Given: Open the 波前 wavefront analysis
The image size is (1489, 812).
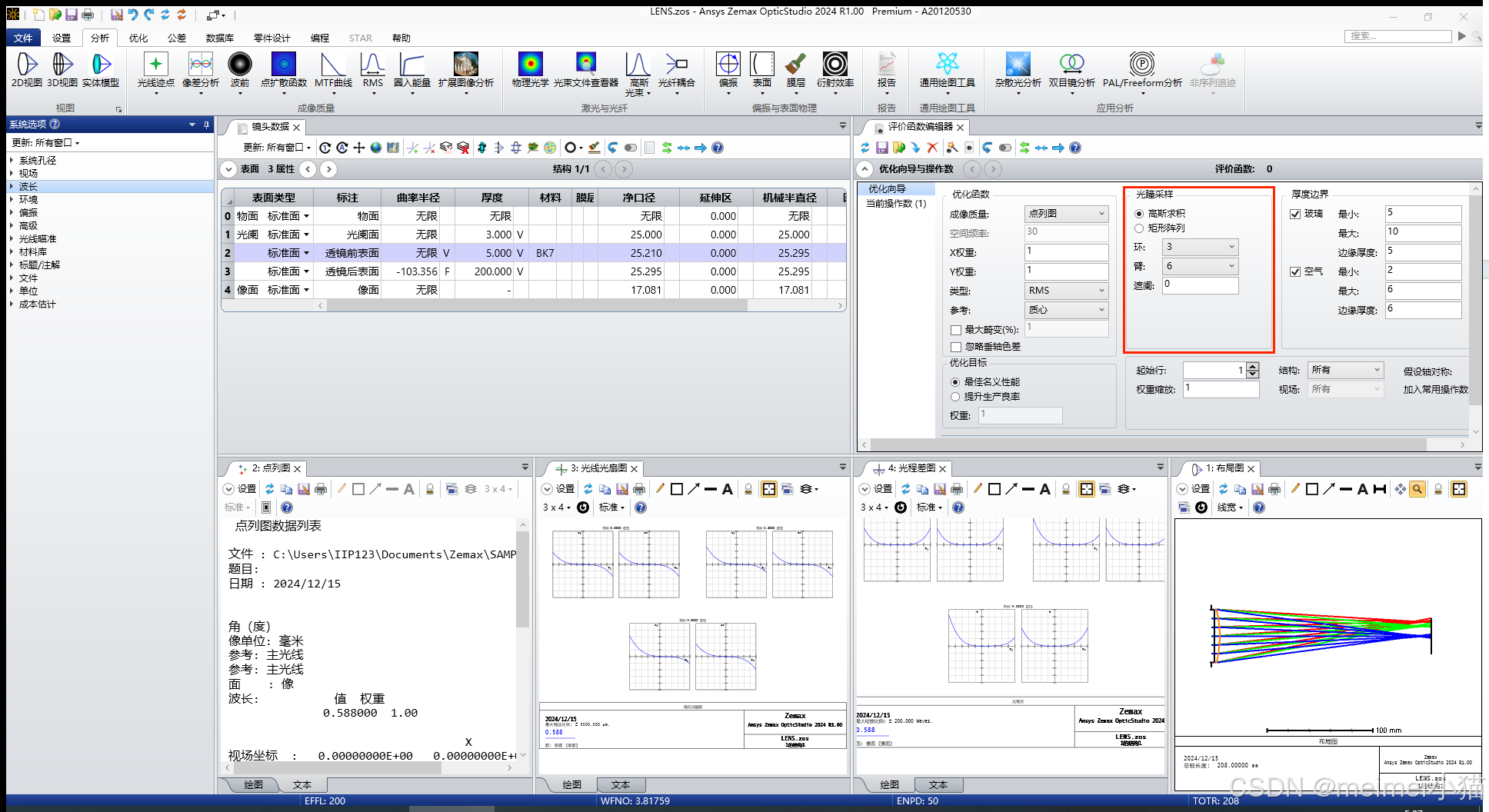Looking at the screenshot, I should pyautogui.click(x=240, y=72).
